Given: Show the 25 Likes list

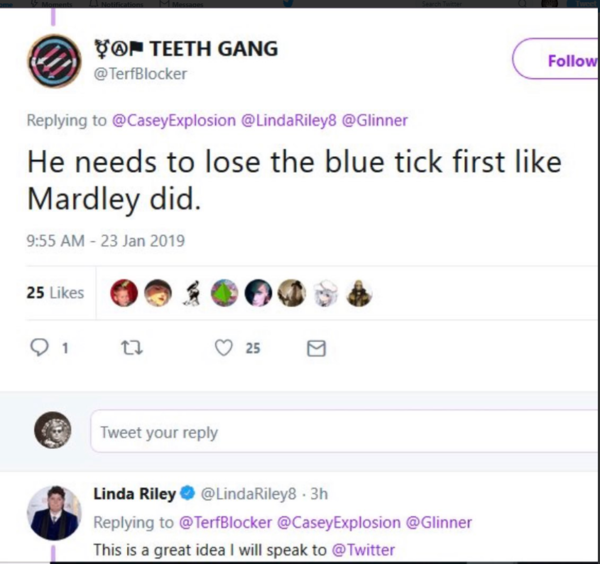Looking at the screenshot, I should 55,293.
